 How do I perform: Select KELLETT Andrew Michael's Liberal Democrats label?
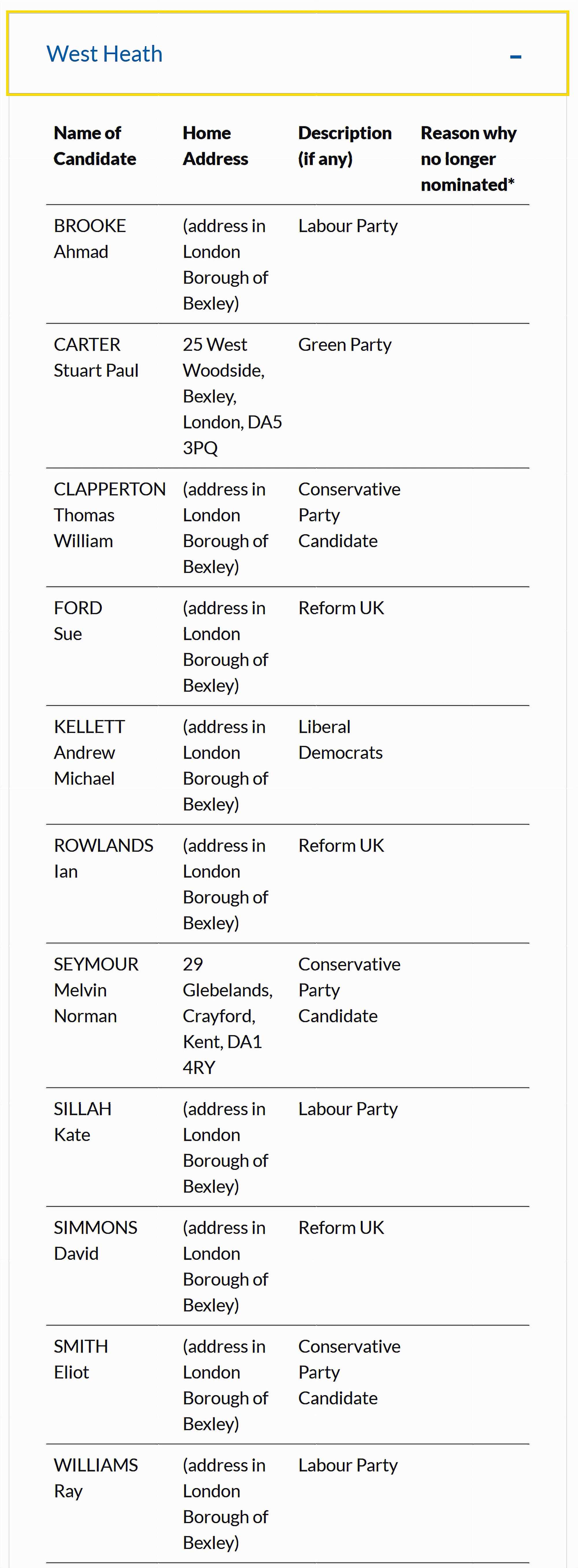pyautogui.click(x=340, y=739)
